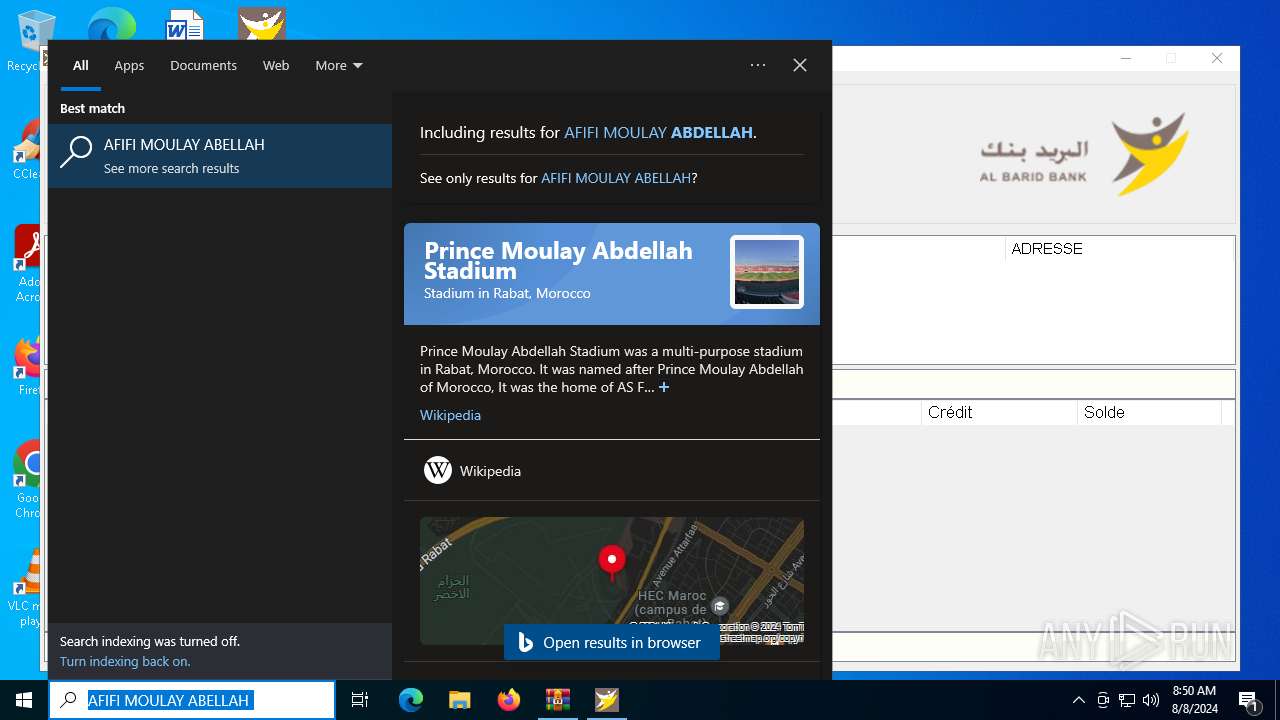Open Firefox from the taskbar
This screenshot has height=720, width=1280.
509,700
